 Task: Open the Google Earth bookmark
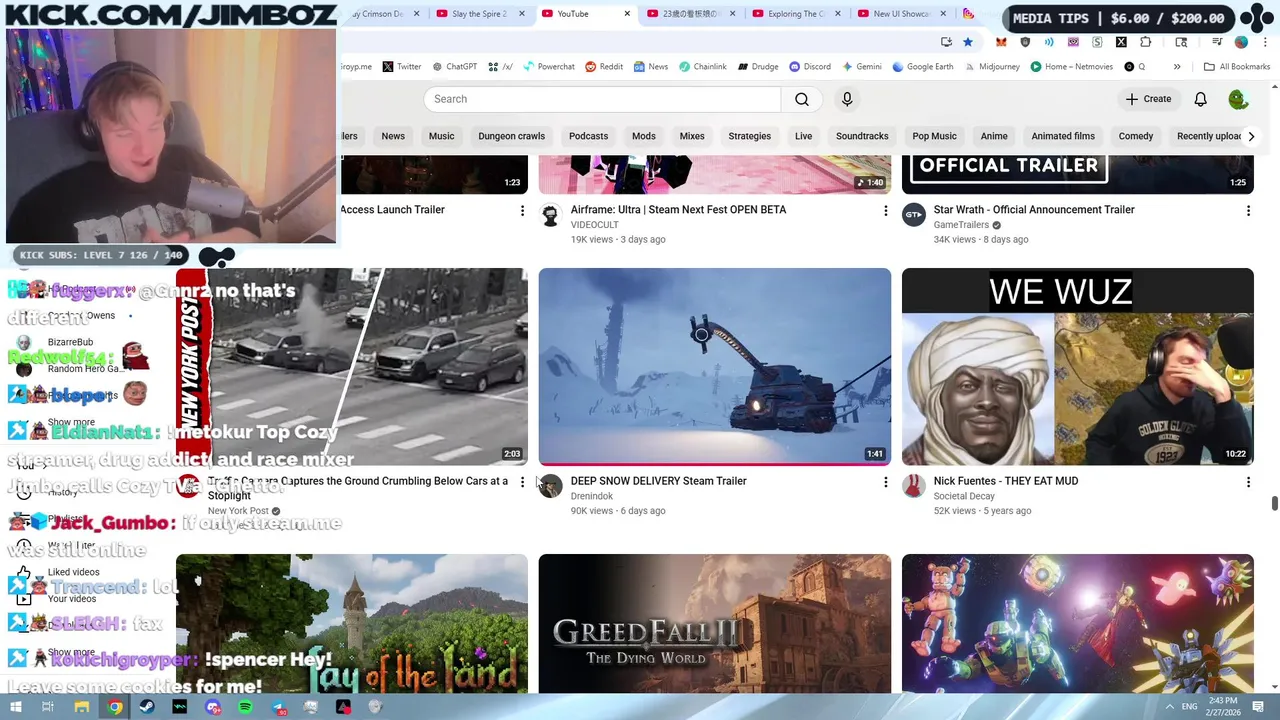[923, 67]
